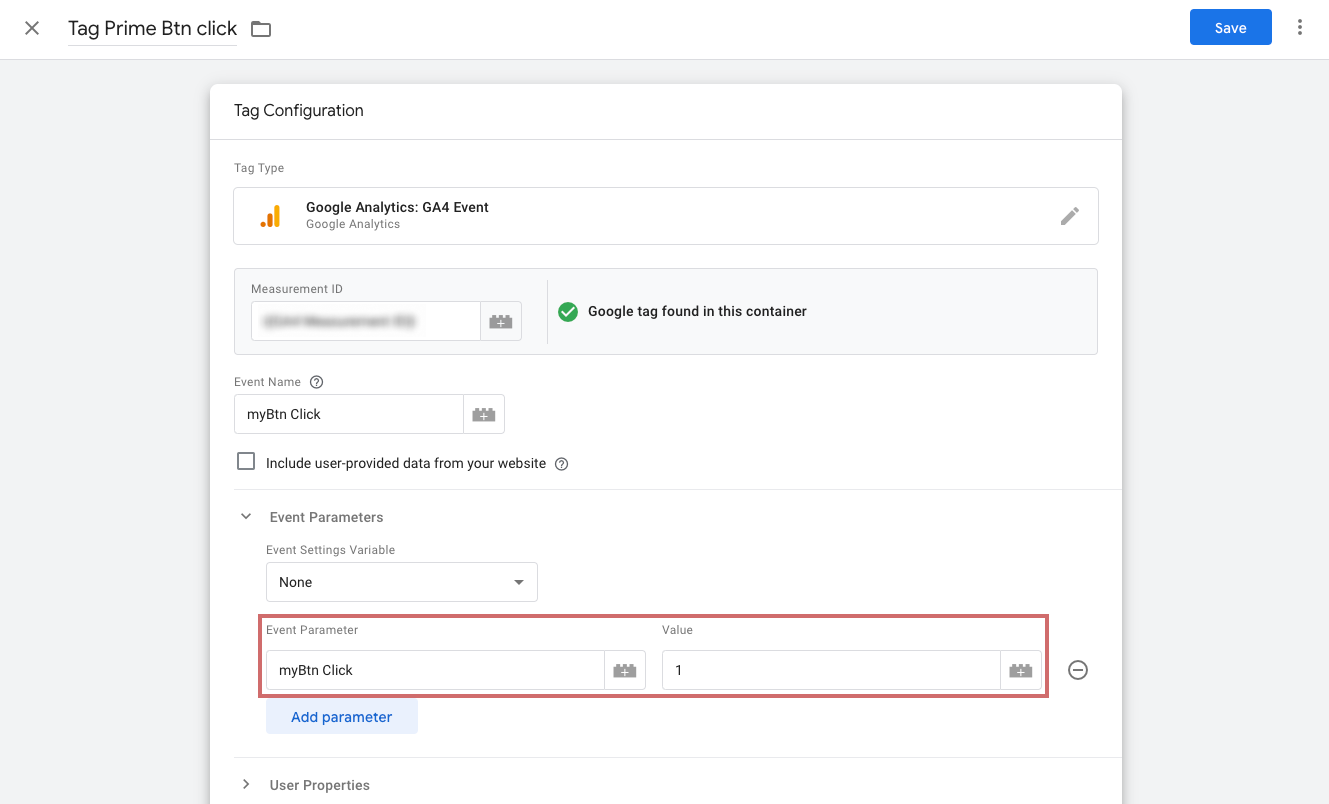Expand the User Properties section
Image resolution: width=1329 pixels, height=804 pixels.
click(246, 785)
